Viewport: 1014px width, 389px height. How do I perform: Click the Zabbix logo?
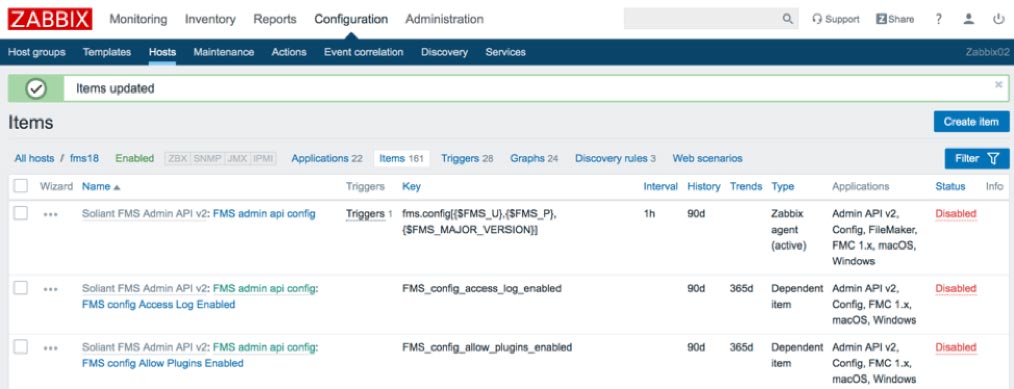(50, 19)
